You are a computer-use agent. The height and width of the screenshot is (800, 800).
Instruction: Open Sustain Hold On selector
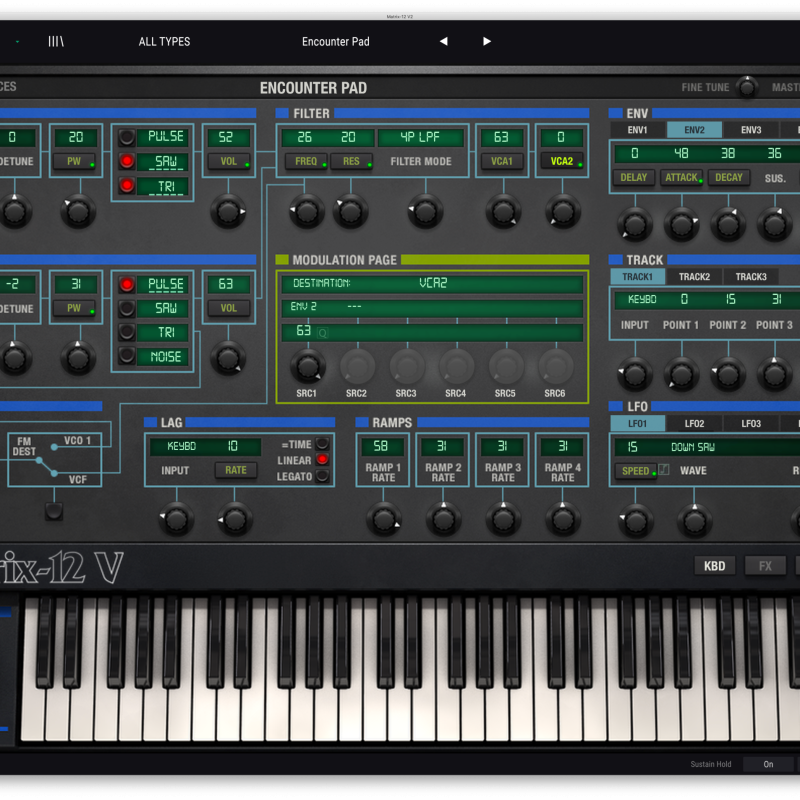click(768, 764)
